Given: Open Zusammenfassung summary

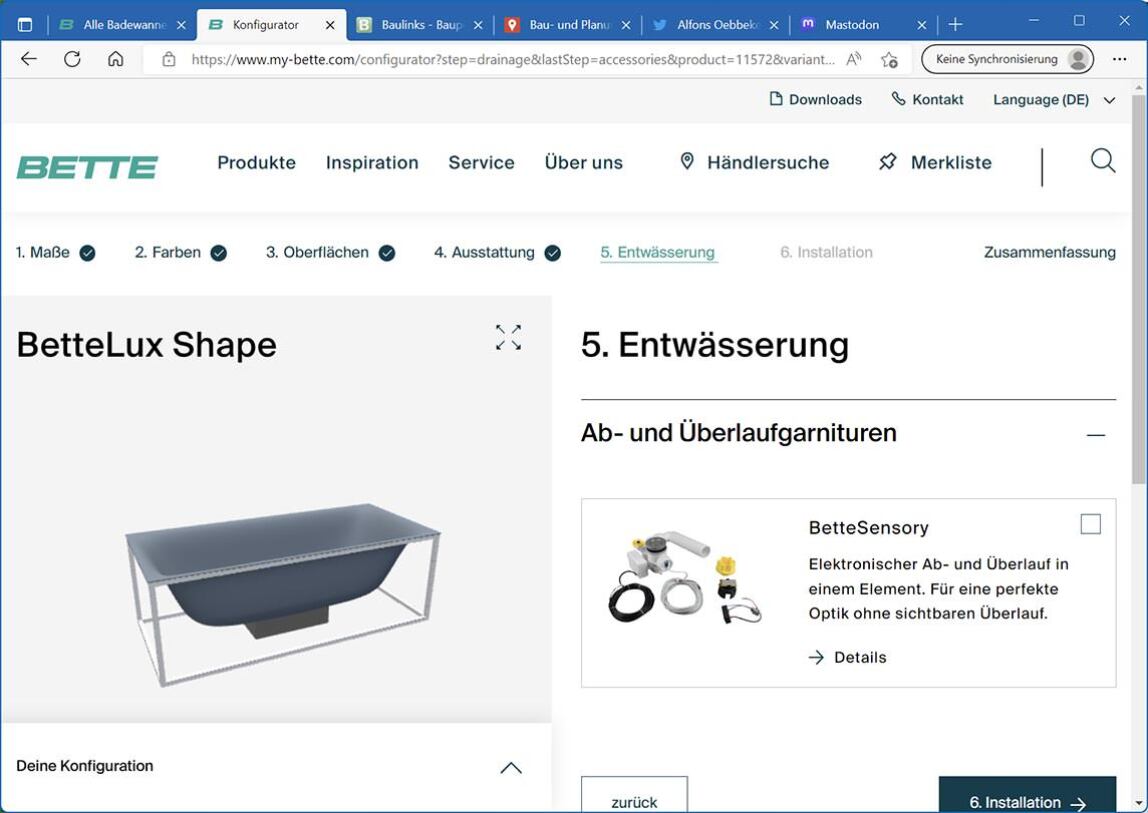Looking at the screenshot, I should click(1050, 253).
